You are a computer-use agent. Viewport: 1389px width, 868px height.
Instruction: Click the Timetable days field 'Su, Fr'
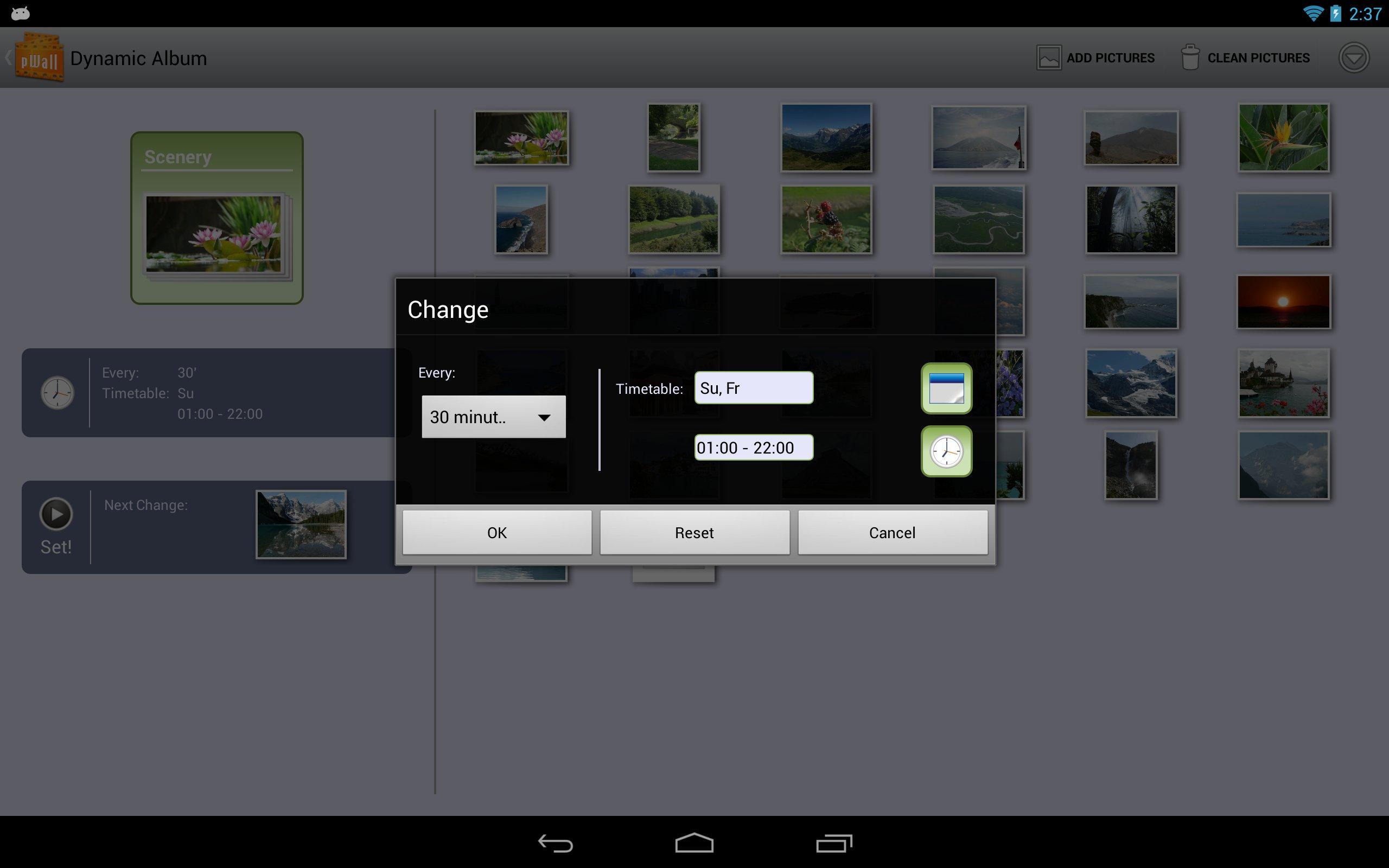[x=754, y=388]
